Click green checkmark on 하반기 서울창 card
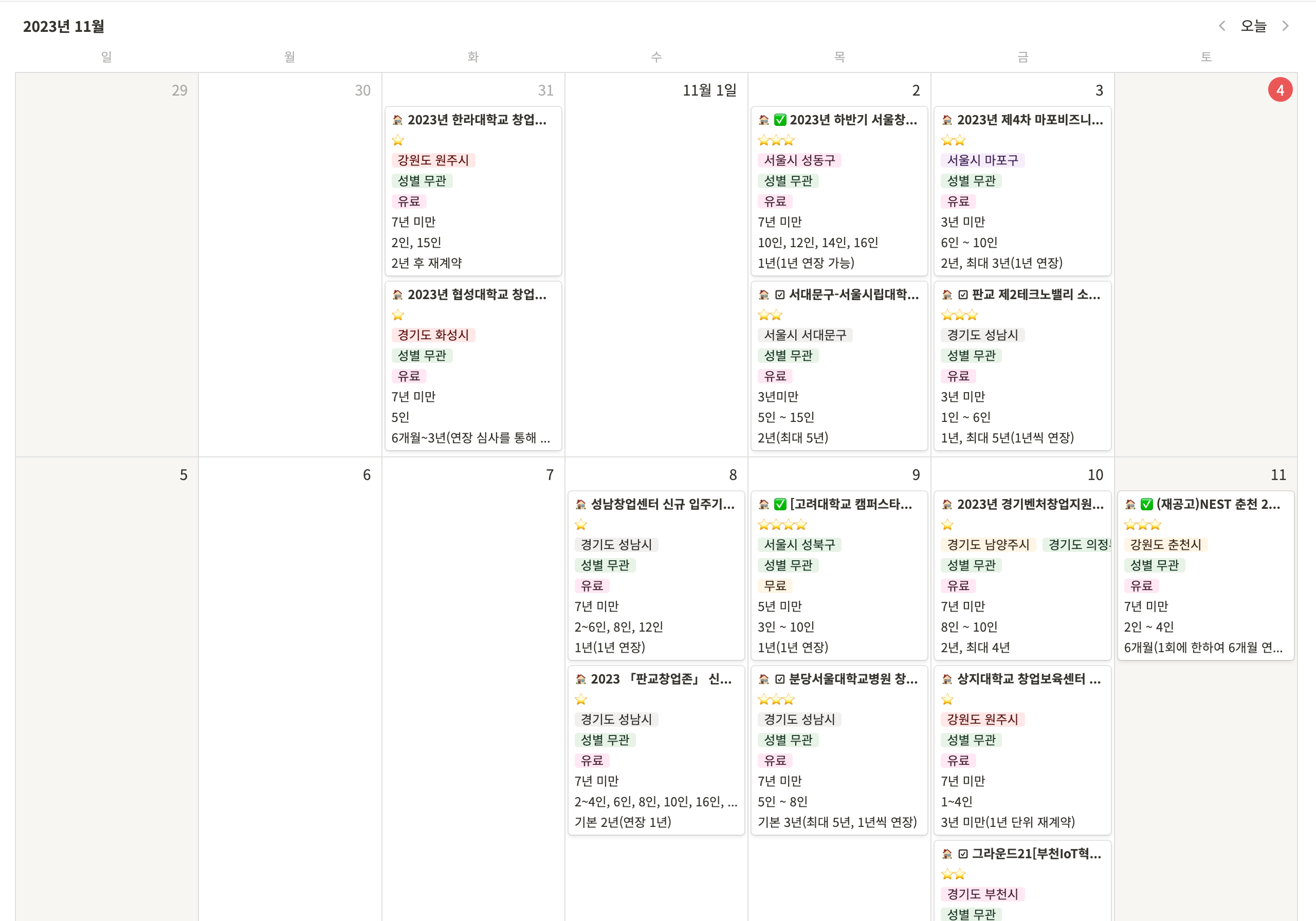 [780, 120]
